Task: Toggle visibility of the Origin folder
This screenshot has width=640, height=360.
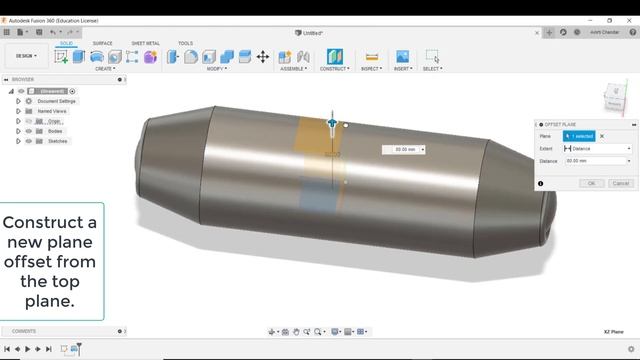Action: (29, 121)
